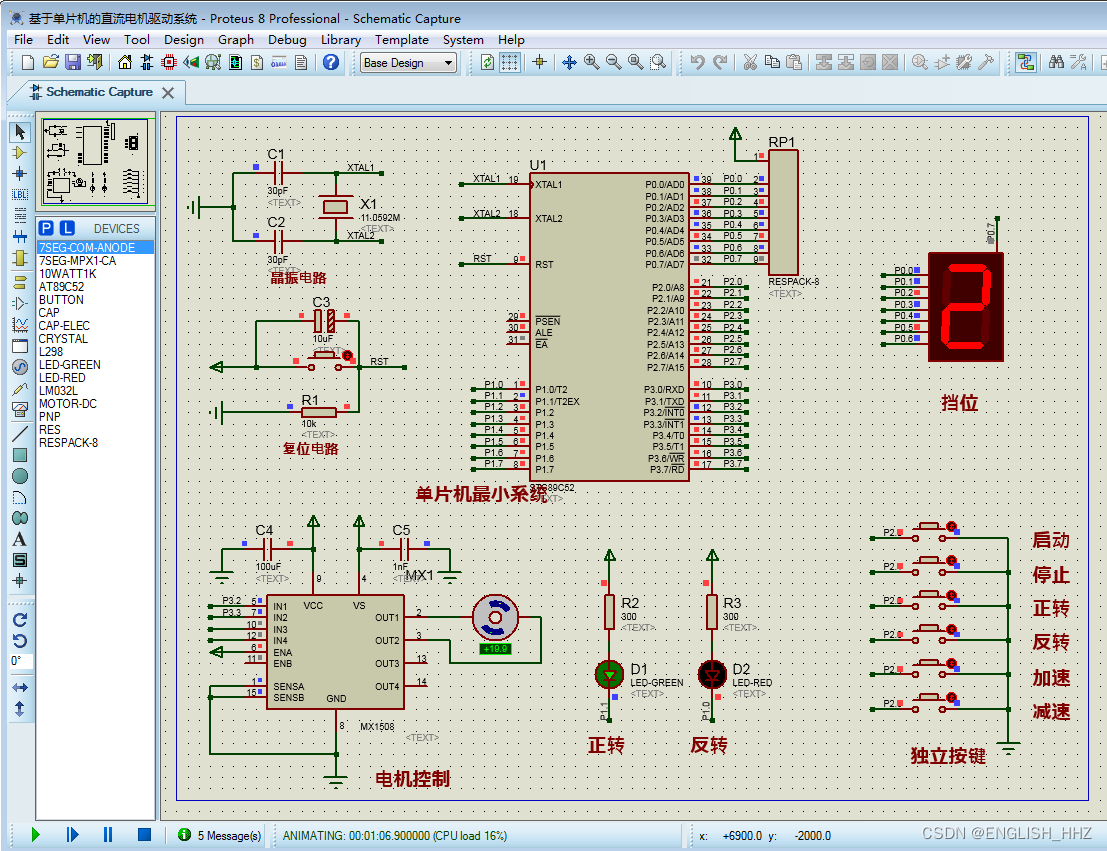The width and height of the screenshot is (1107, 851).
Task: Select the Component mode tool
Action: [20, 153]
